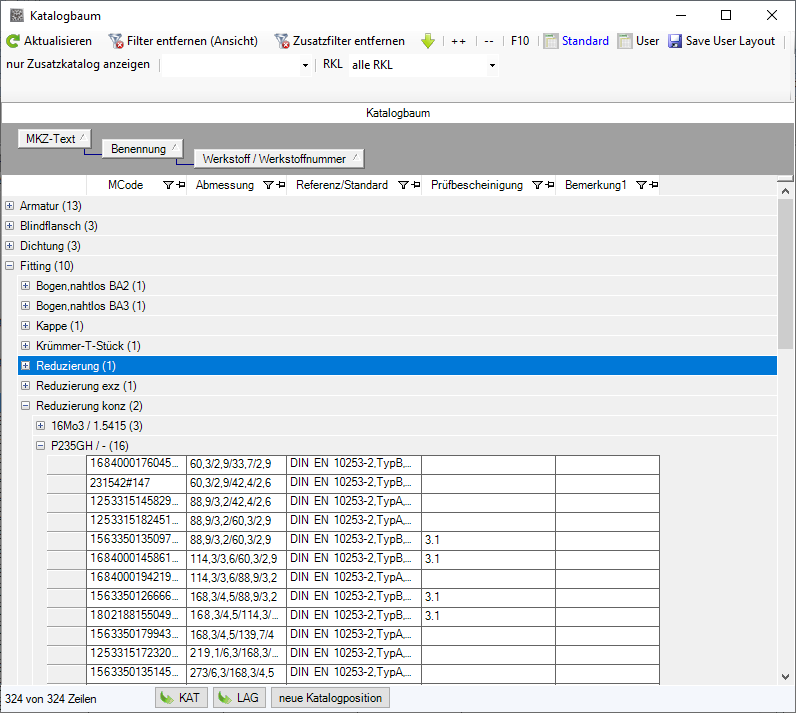Click the green down arrow icon

428,41
